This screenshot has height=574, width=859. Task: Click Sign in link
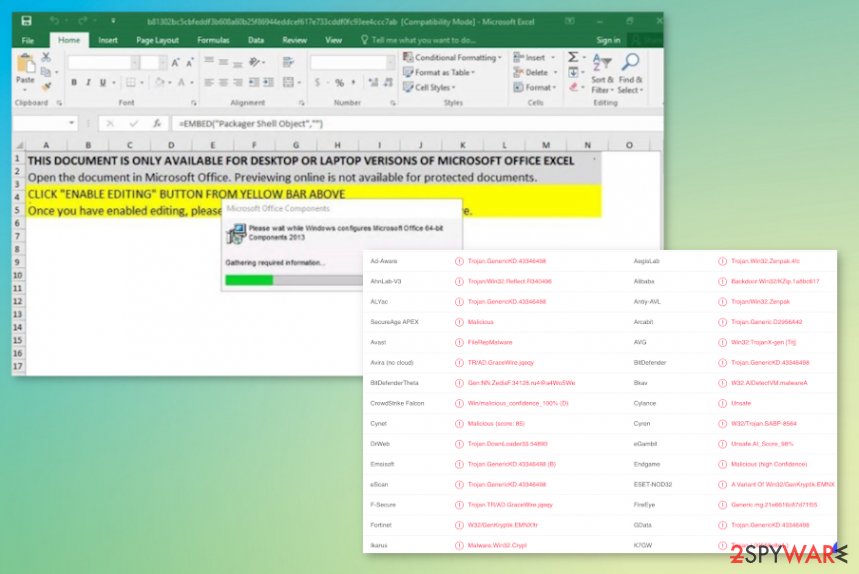click(x=608, y=40)
